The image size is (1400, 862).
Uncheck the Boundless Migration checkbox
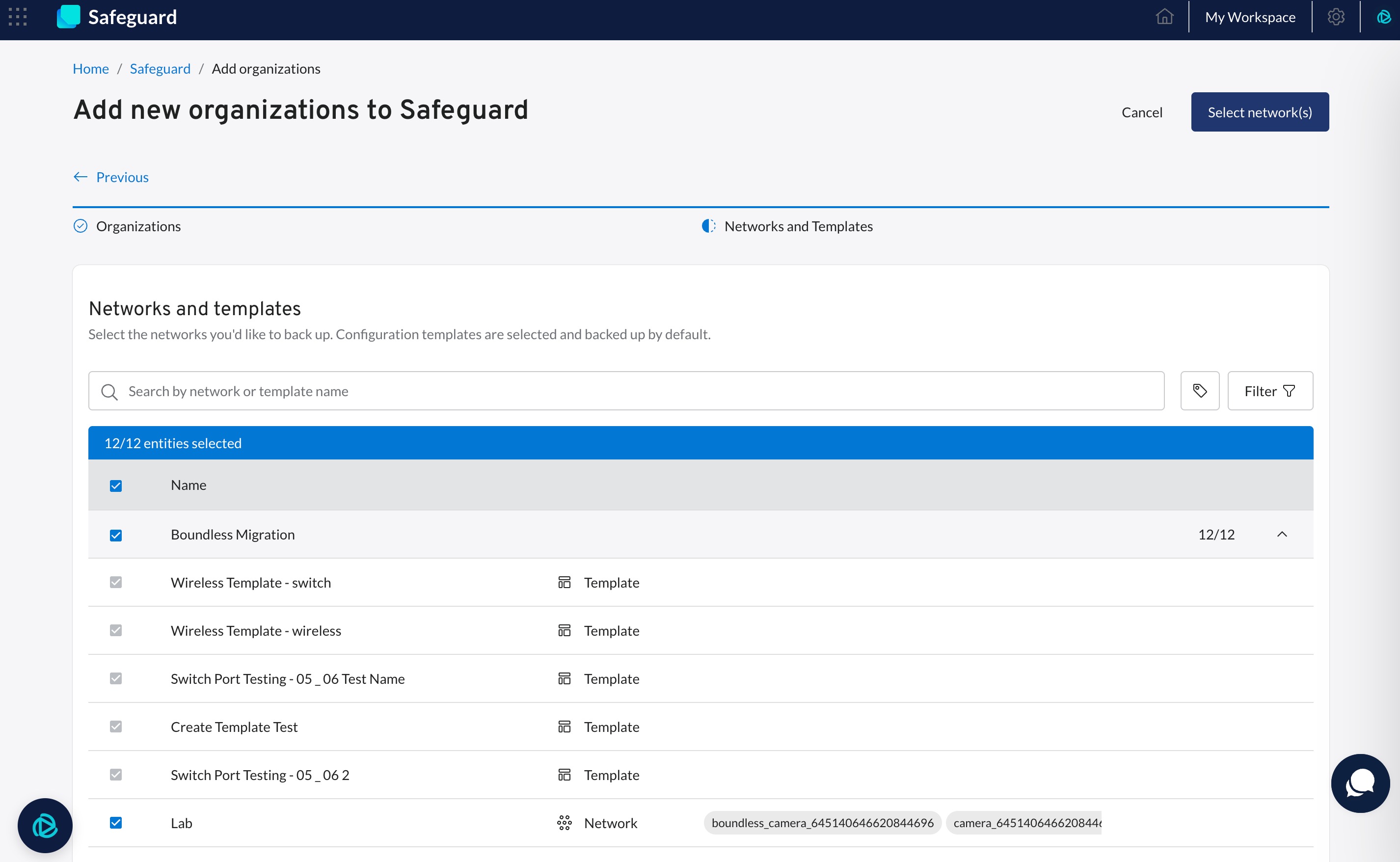tap(116, 536)
